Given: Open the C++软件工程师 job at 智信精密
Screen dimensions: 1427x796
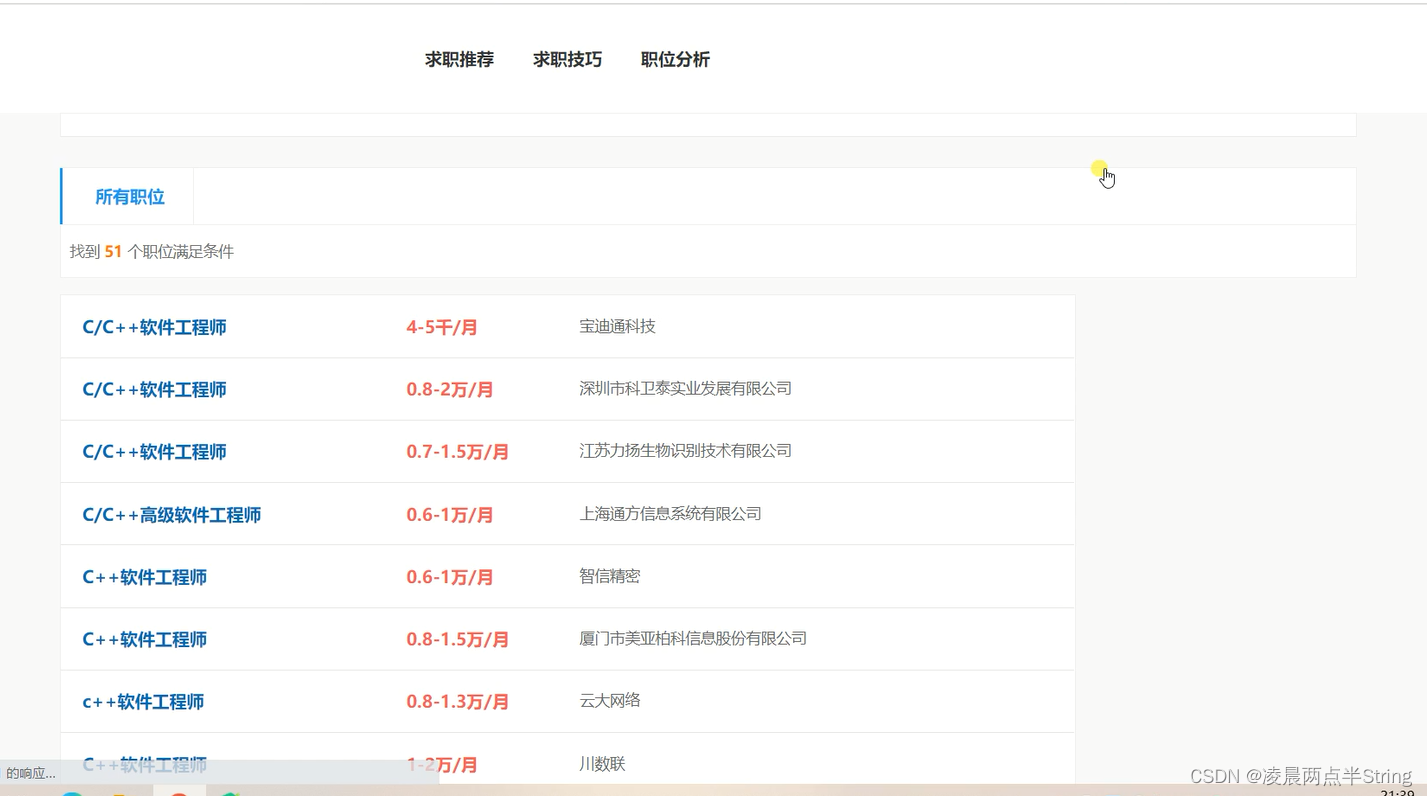Looking at the screenshot, I should [x=145, y=577].
